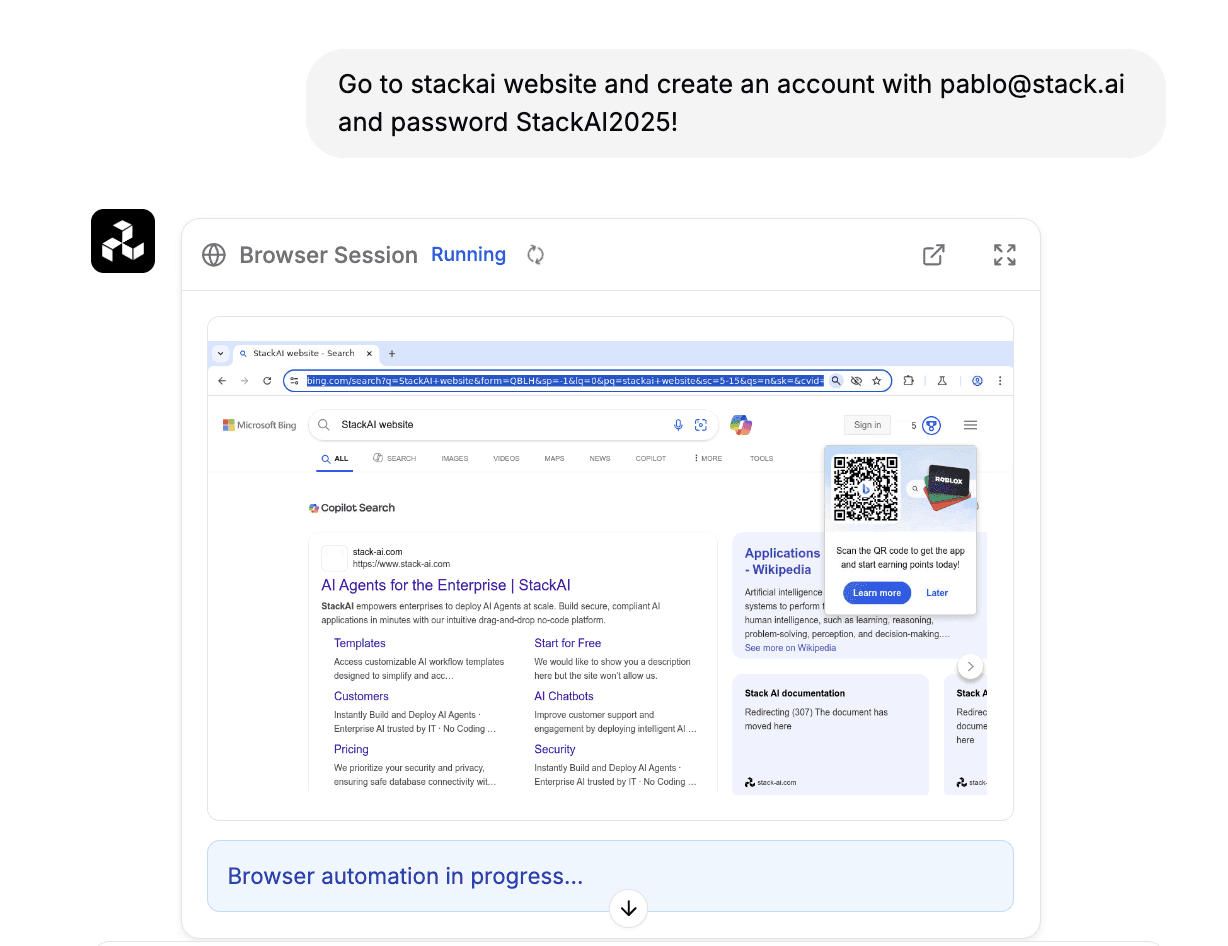Click the Bing voice search microphone

pos(678,425)
